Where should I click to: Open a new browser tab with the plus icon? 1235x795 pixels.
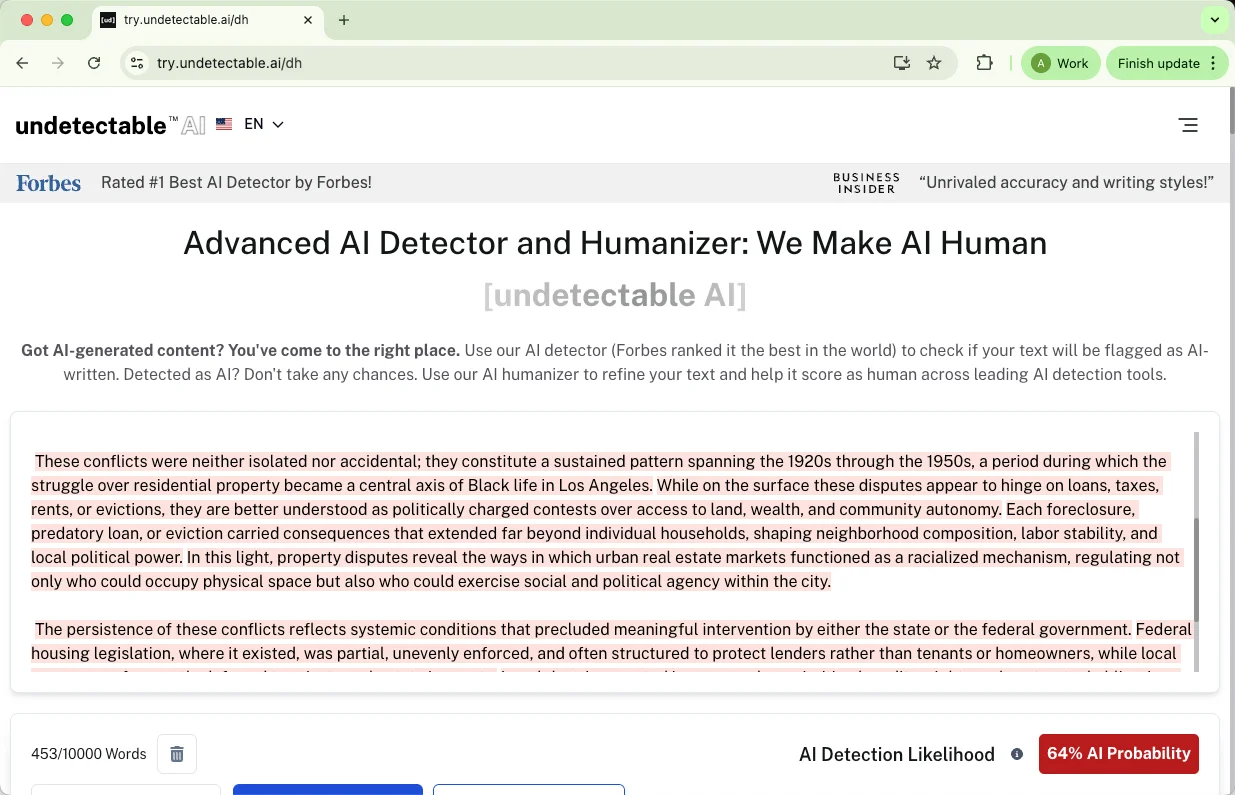344,19
